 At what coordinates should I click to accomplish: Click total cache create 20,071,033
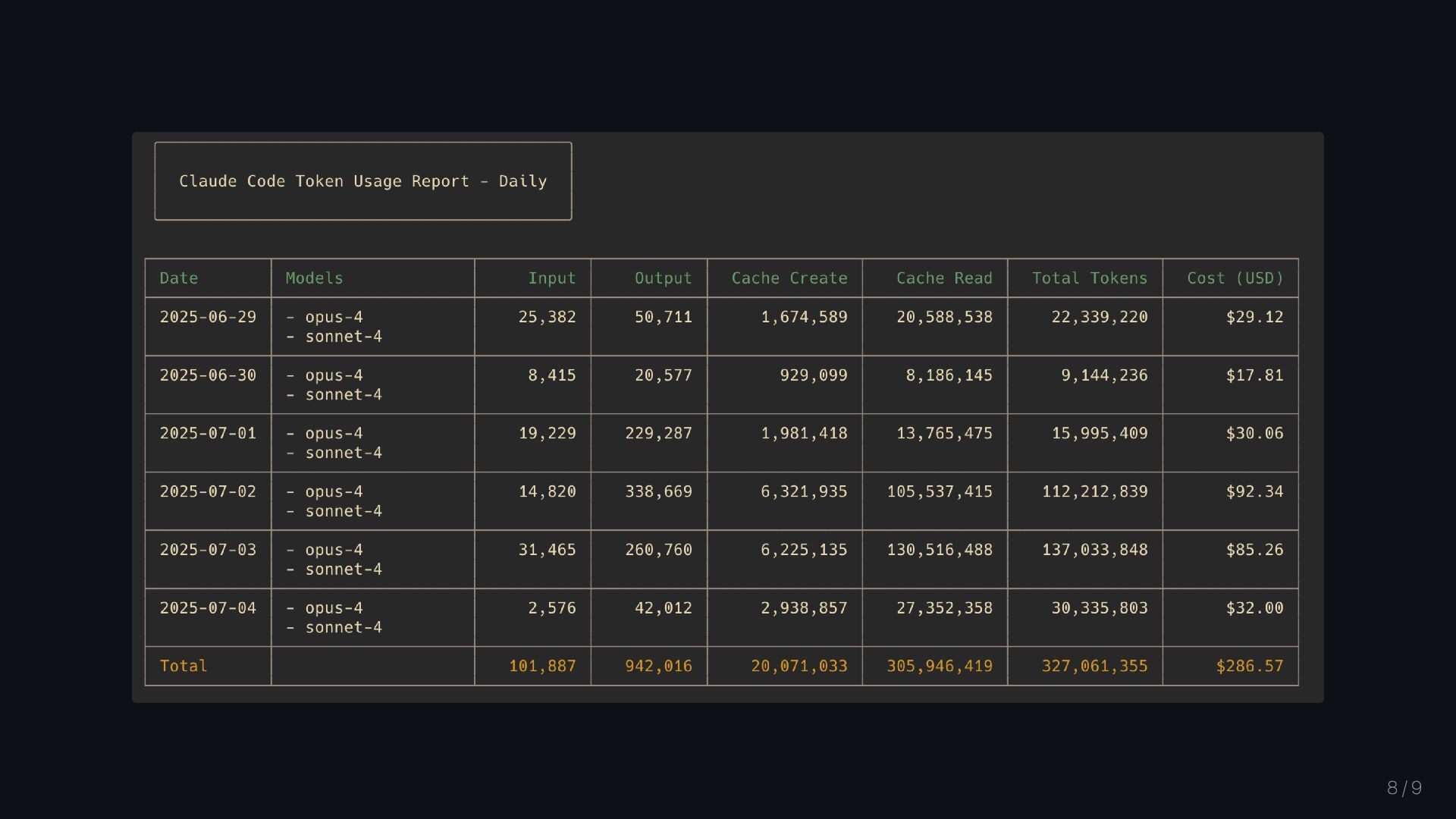point(799,666)
